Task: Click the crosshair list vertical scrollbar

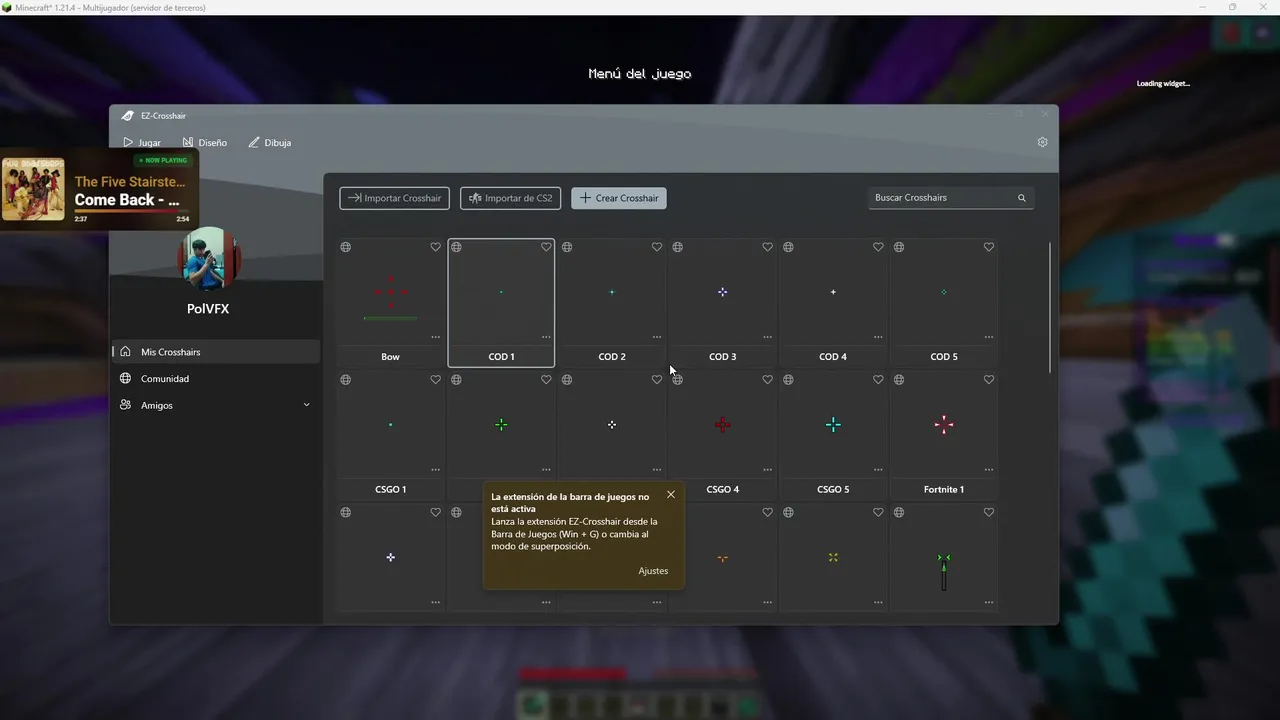Action: (x=1050, y=306)
